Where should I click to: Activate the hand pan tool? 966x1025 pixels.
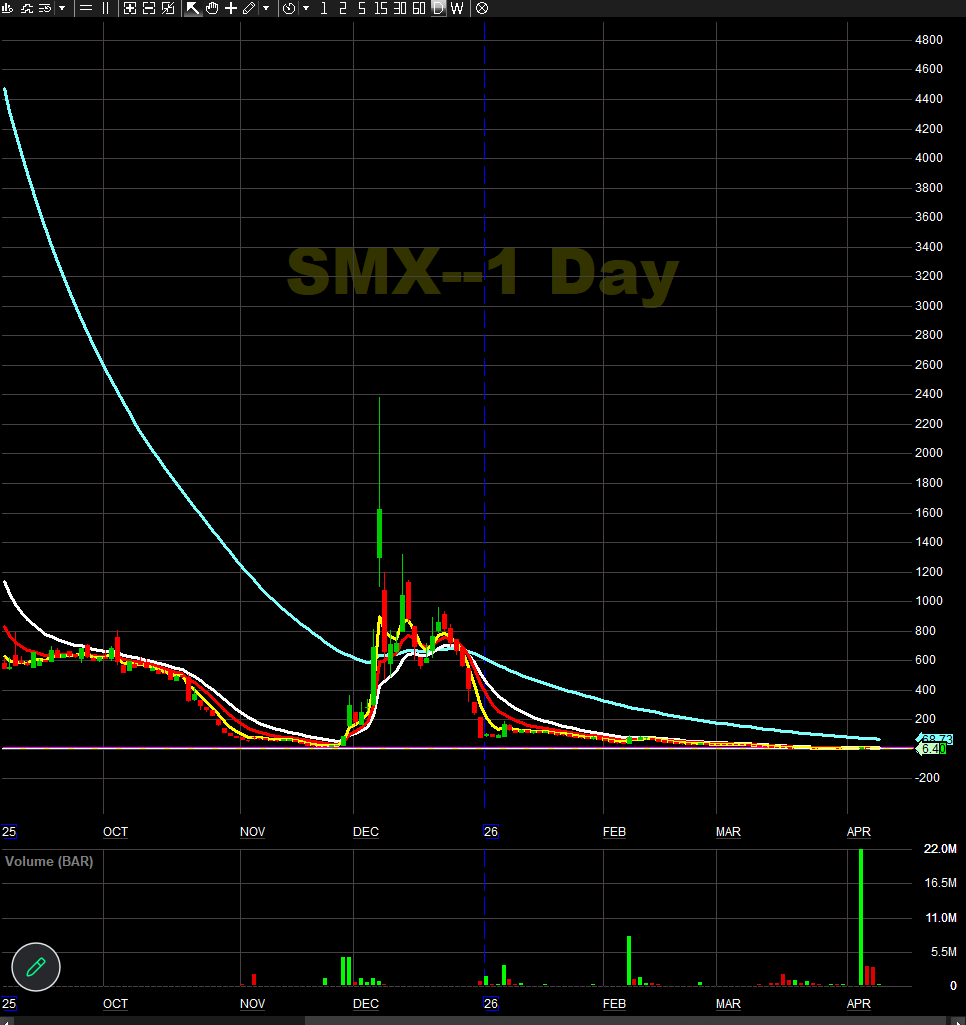tap(211, 8)
